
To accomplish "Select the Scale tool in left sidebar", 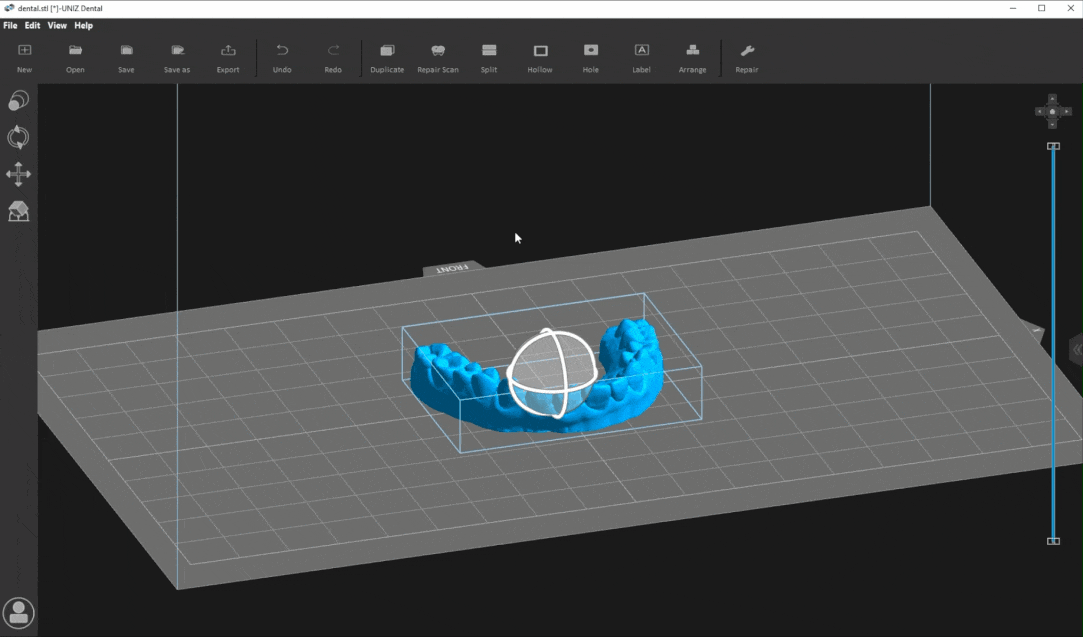I will point(18,101).
